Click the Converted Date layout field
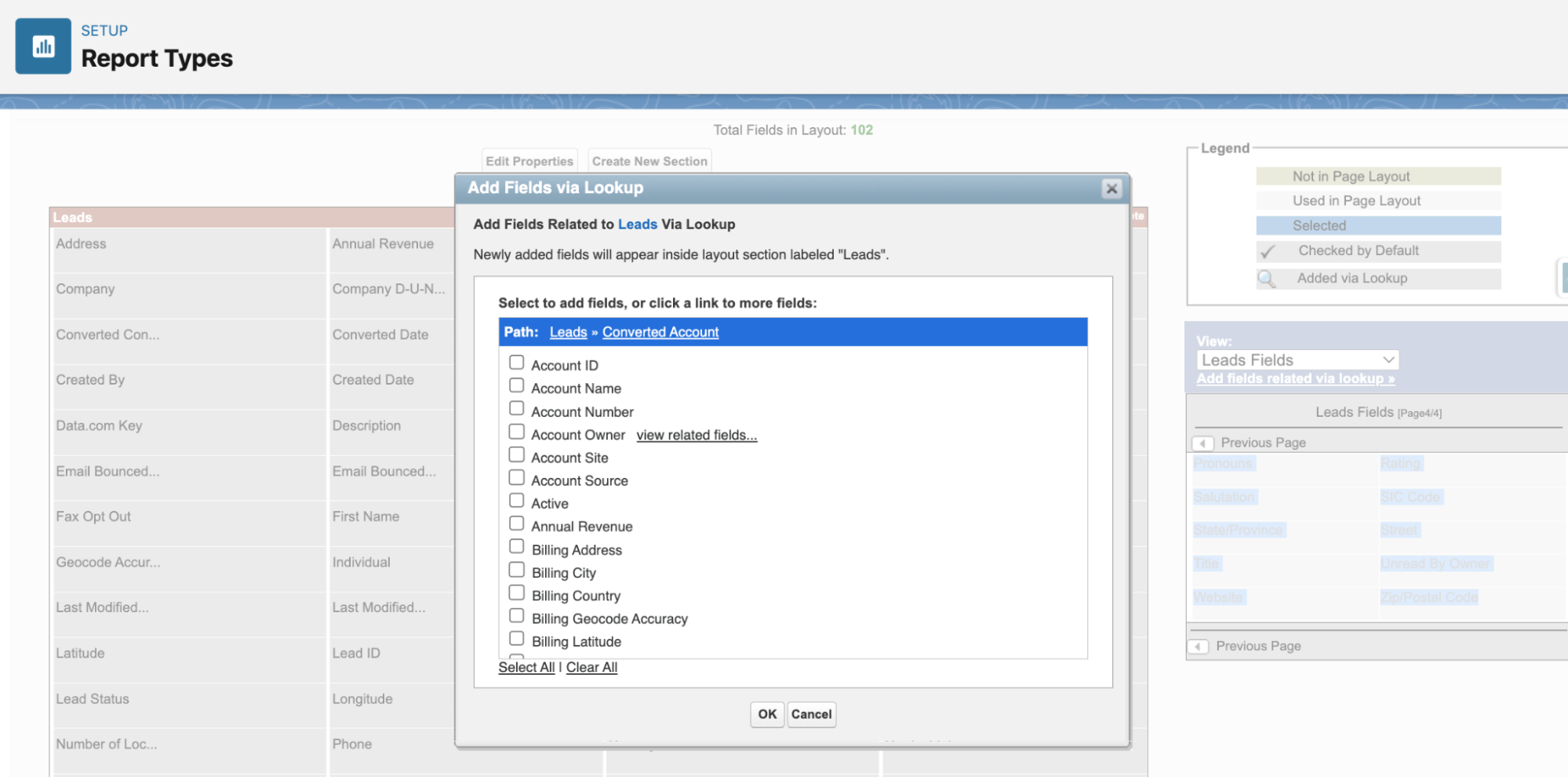1568x777 pixels. point(391,341)
